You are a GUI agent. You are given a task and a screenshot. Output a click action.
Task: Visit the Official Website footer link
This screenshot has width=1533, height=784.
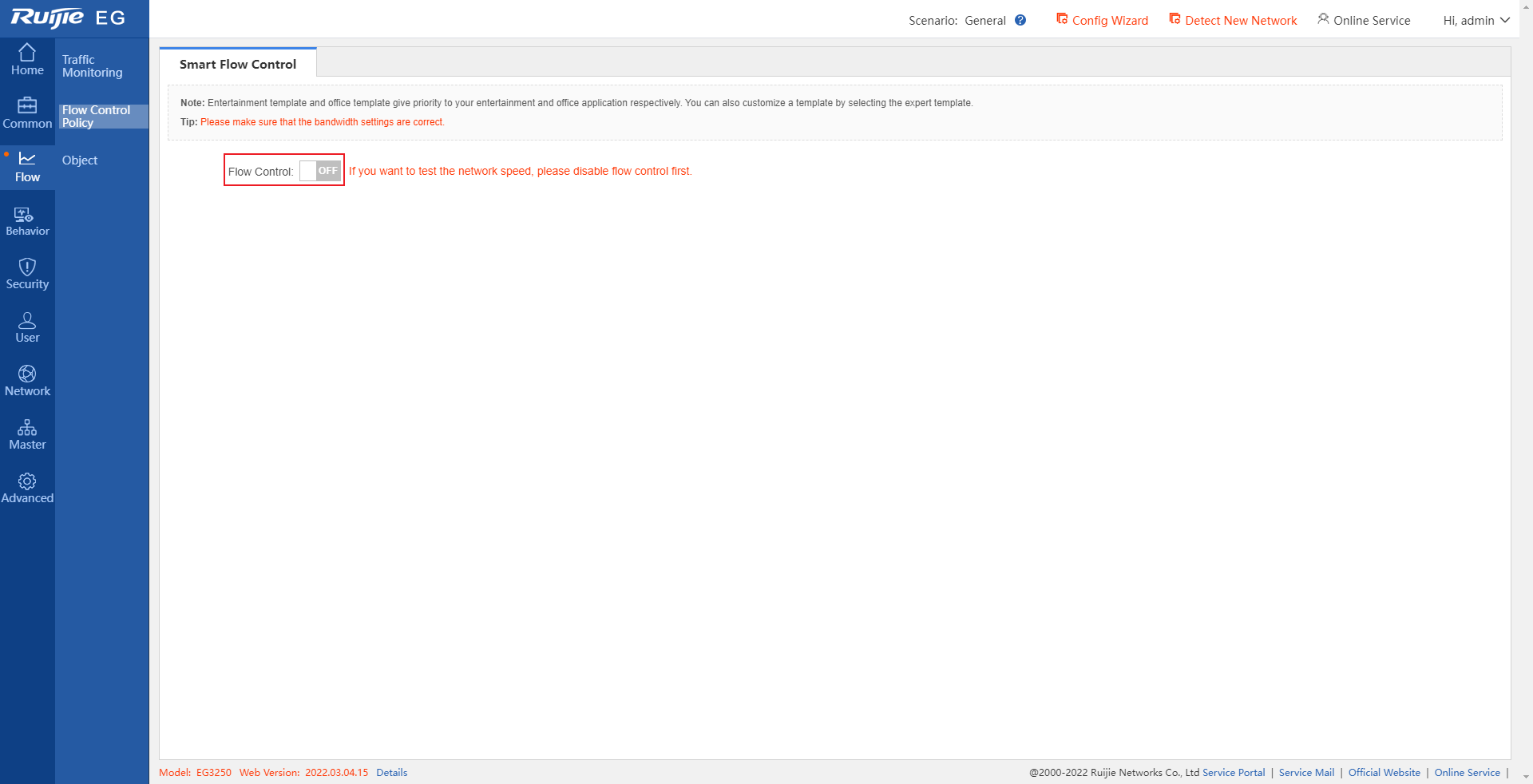[1384, 773]
